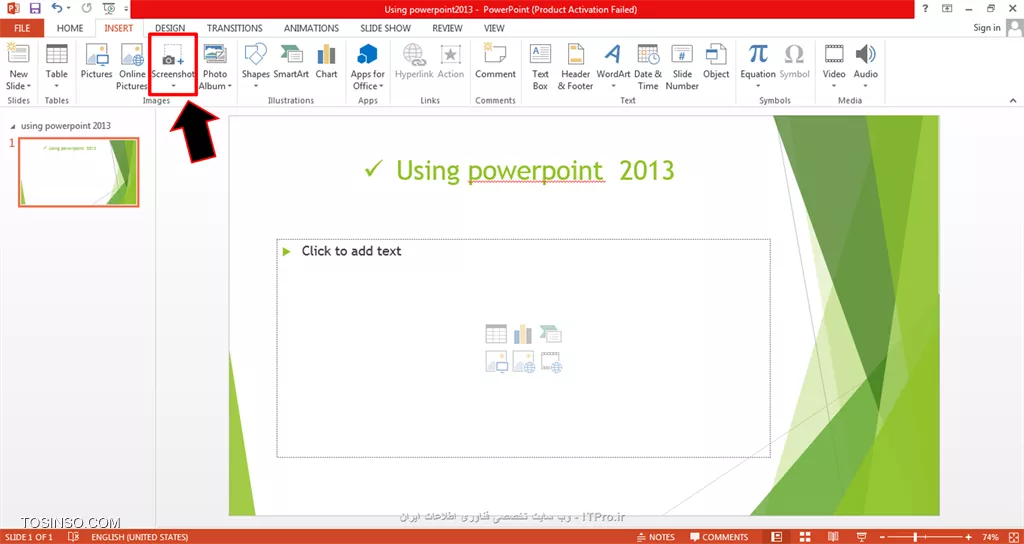Open Ribbon Display Options
This screenshot has height=544, width=1024.
[947, 9]
